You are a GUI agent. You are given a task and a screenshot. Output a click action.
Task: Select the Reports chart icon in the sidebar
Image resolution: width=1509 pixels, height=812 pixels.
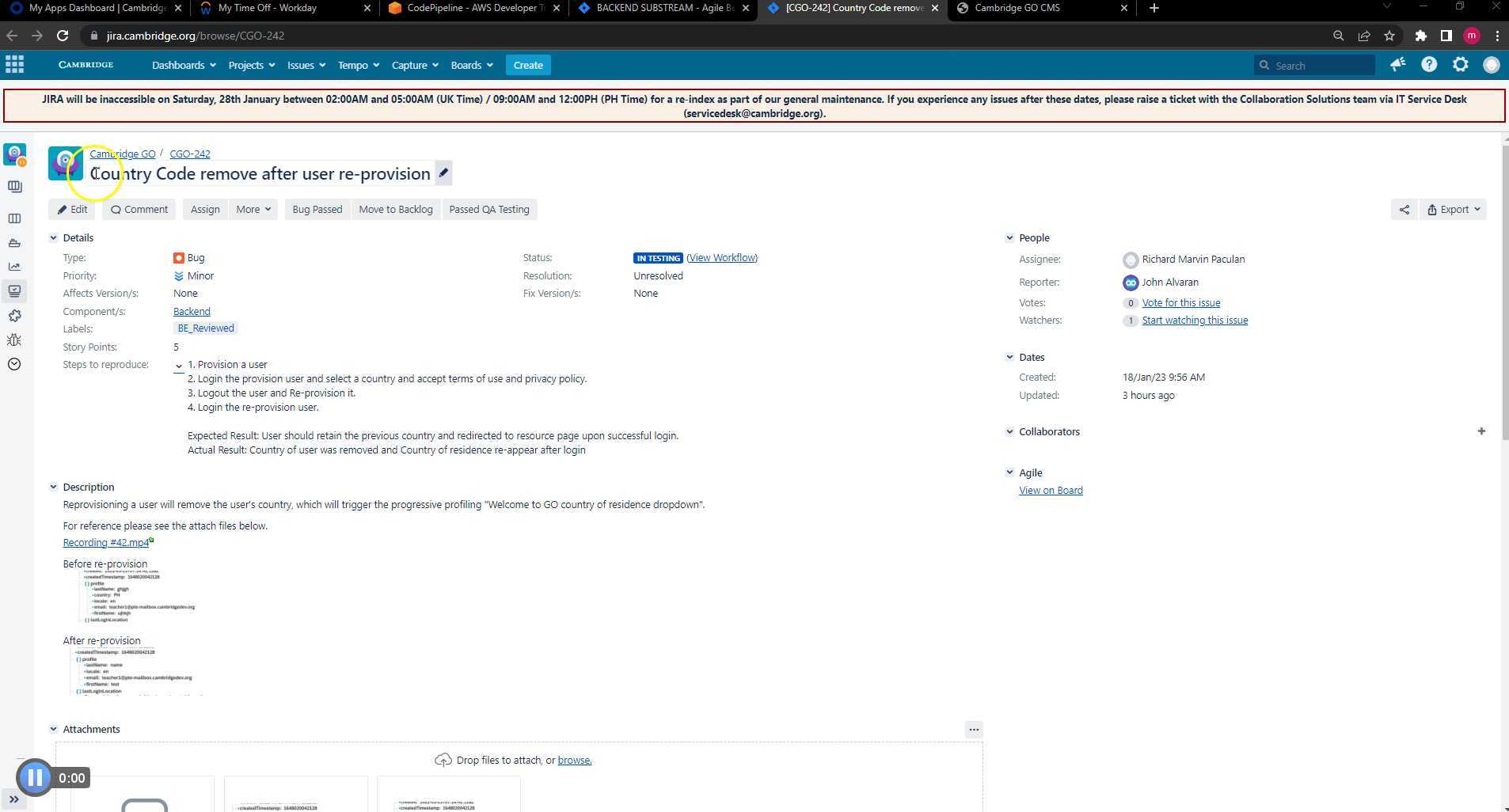14,267
